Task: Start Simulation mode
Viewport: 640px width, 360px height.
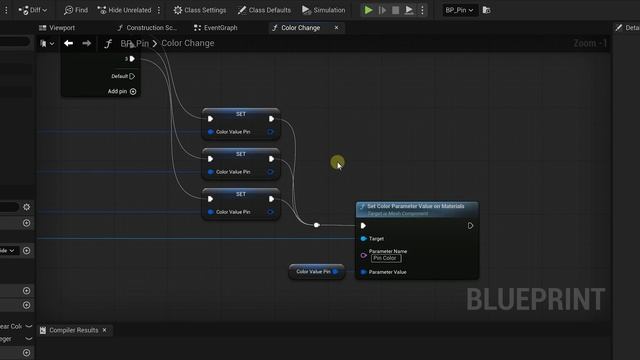Action: click(x=323, y=10)
